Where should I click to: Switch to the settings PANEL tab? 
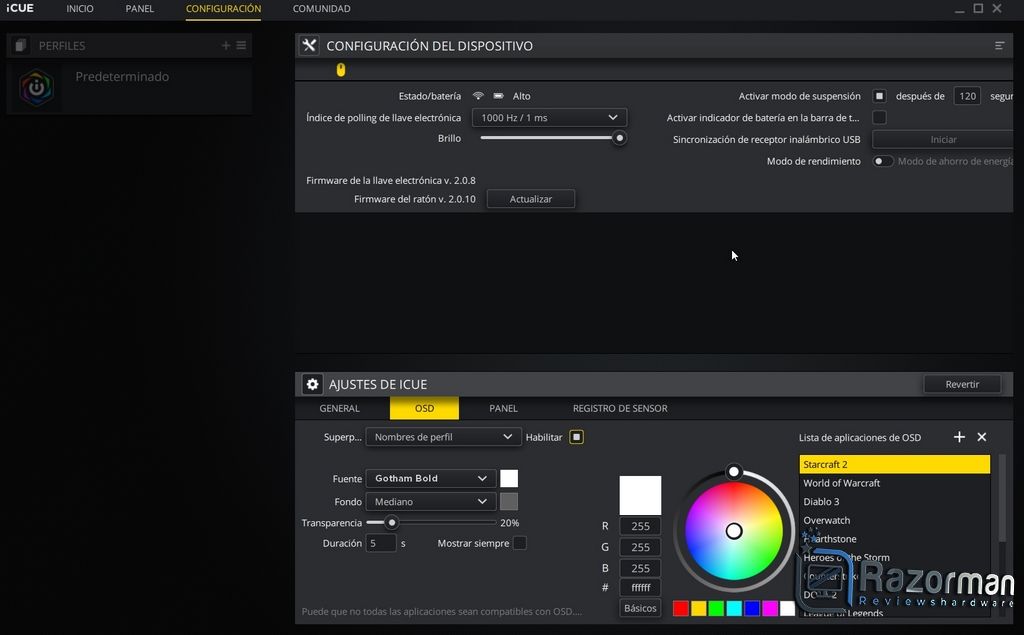504,408
